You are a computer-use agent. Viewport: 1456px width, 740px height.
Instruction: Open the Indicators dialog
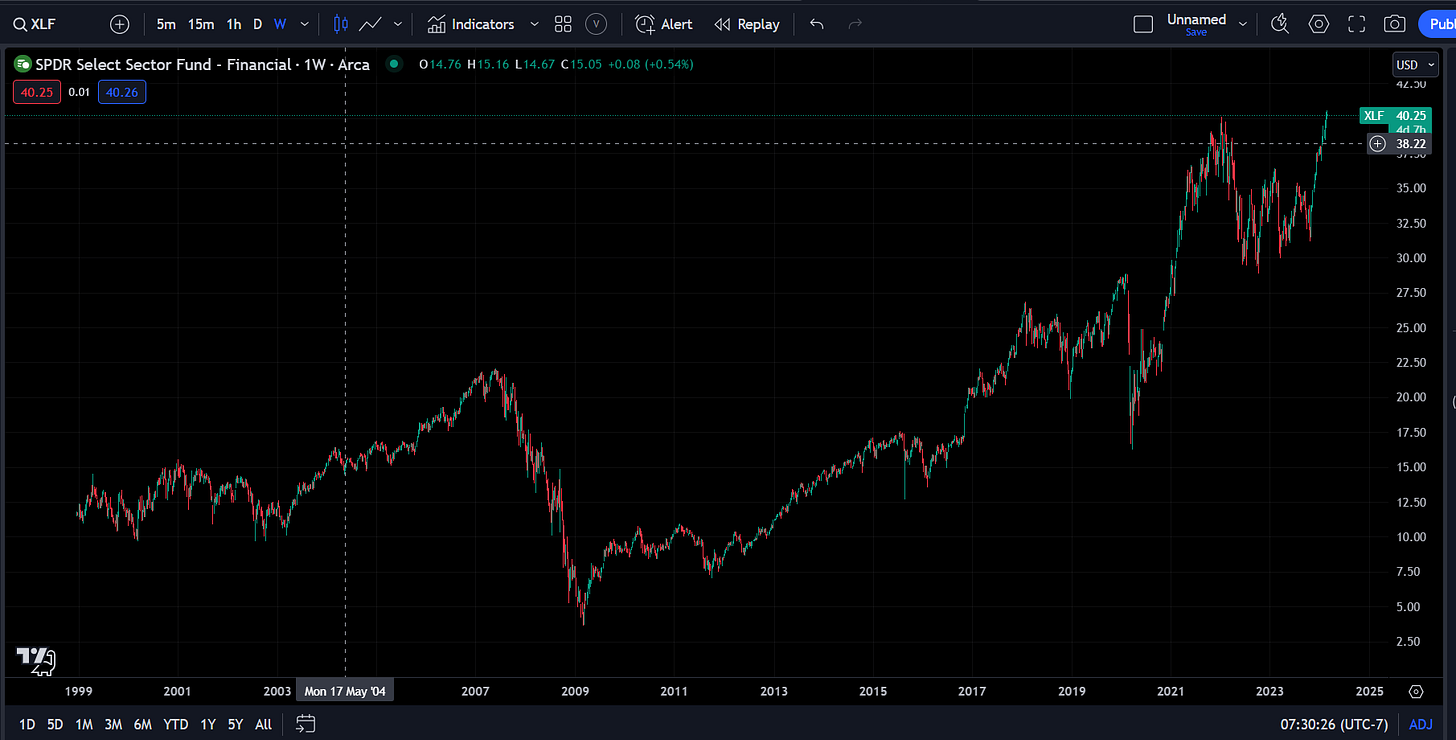point(471,24)
